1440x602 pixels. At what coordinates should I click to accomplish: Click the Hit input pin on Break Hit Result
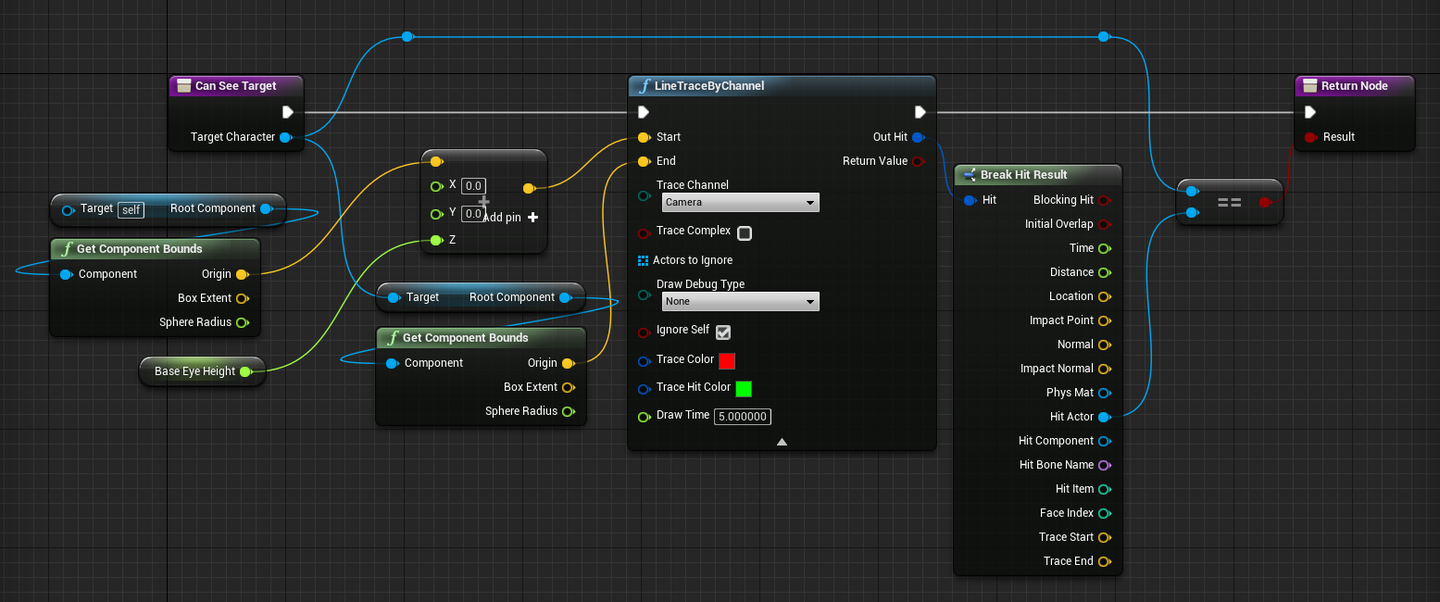969,199
